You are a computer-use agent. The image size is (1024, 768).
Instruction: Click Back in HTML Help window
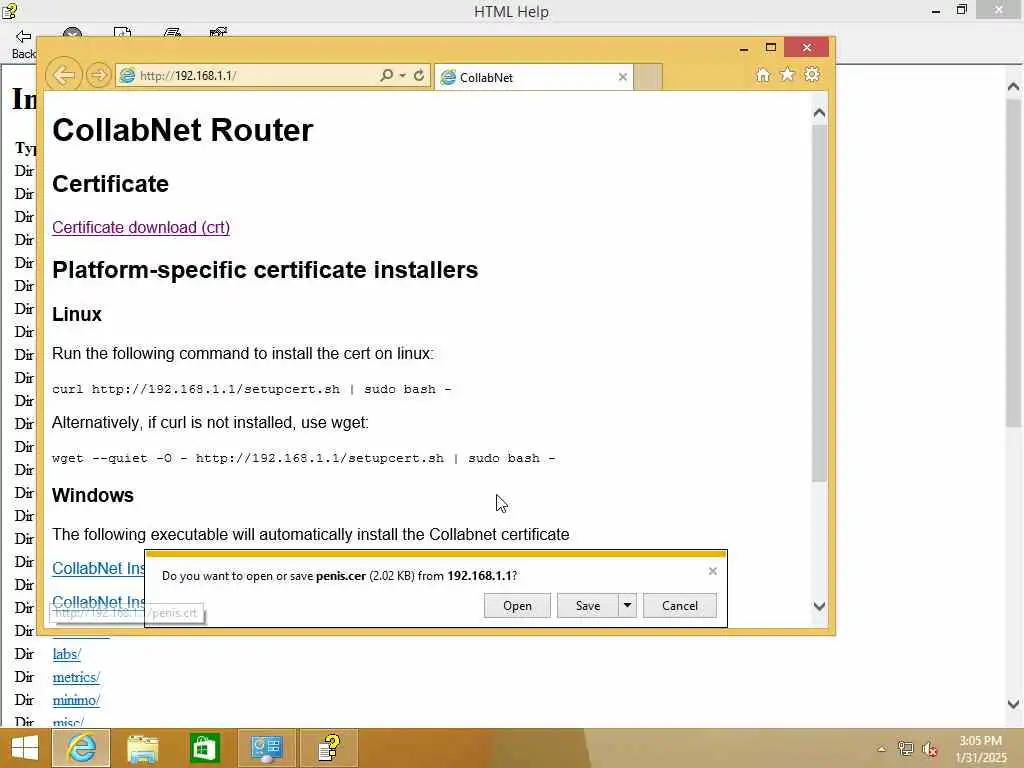[x=24, y=44]
